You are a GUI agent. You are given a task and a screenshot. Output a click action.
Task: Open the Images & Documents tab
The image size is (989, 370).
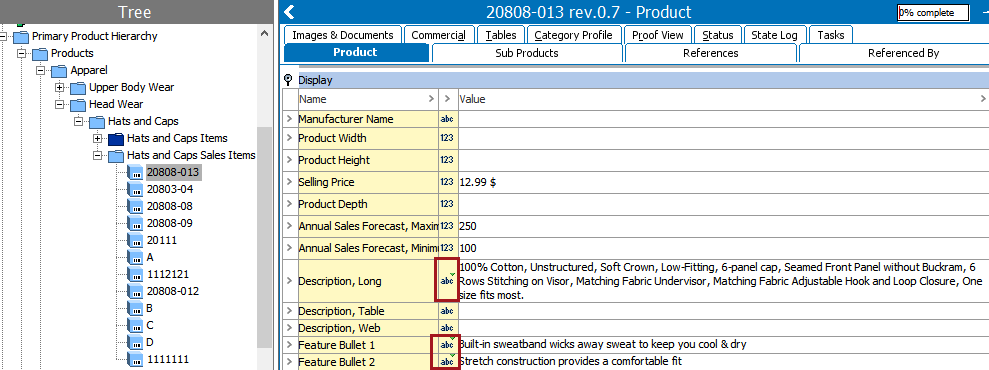[x=342, y=35]
